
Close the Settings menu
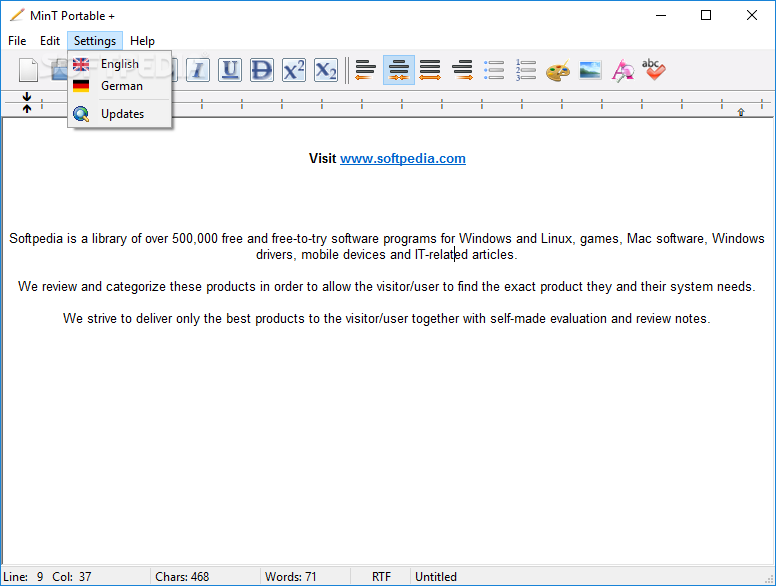click(95, 41)
